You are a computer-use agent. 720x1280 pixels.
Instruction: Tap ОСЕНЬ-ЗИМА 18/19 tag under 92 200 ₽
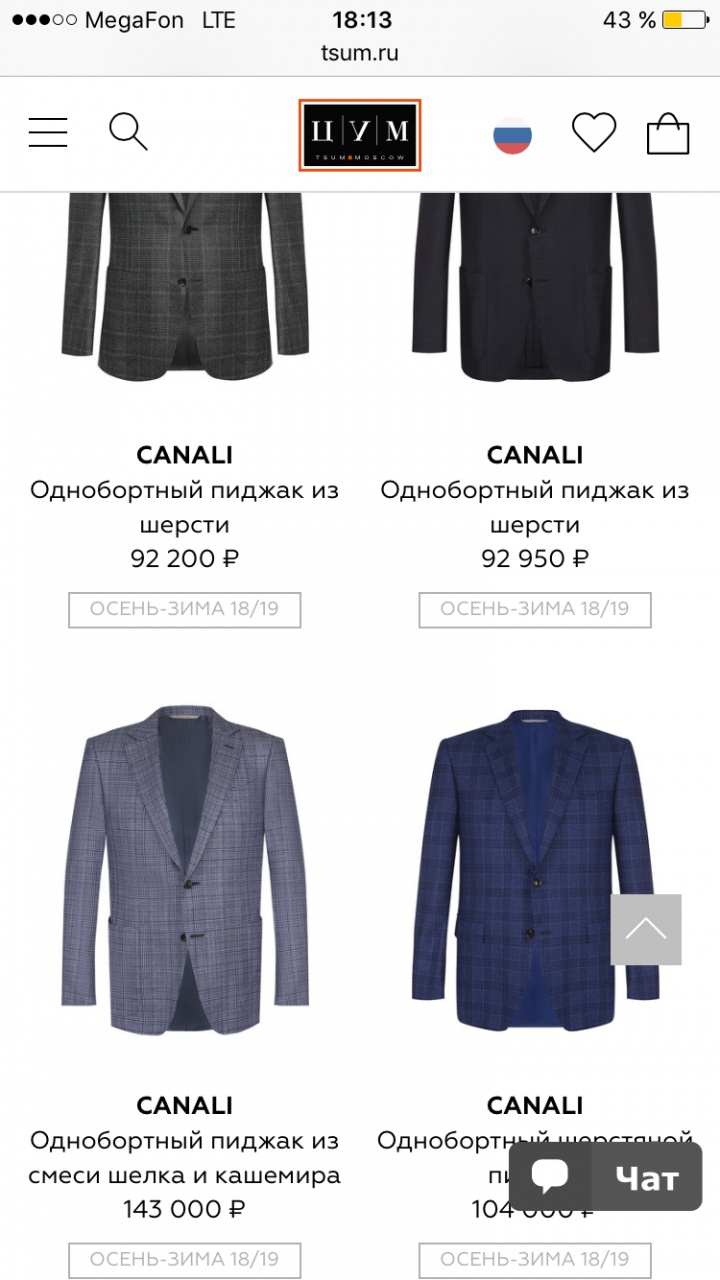click(x=185, y=609)
